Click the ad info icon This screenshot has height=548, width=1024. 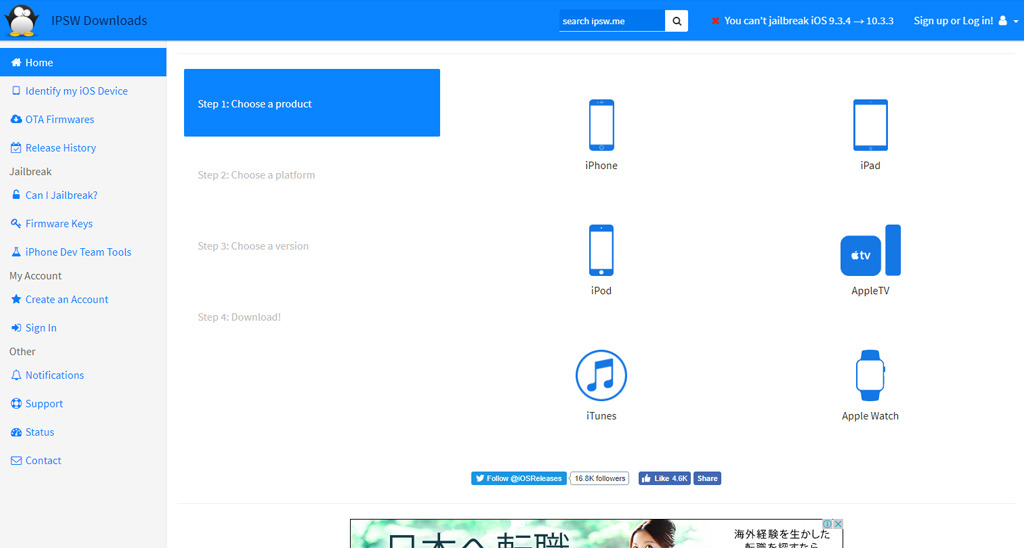point(827,524)
